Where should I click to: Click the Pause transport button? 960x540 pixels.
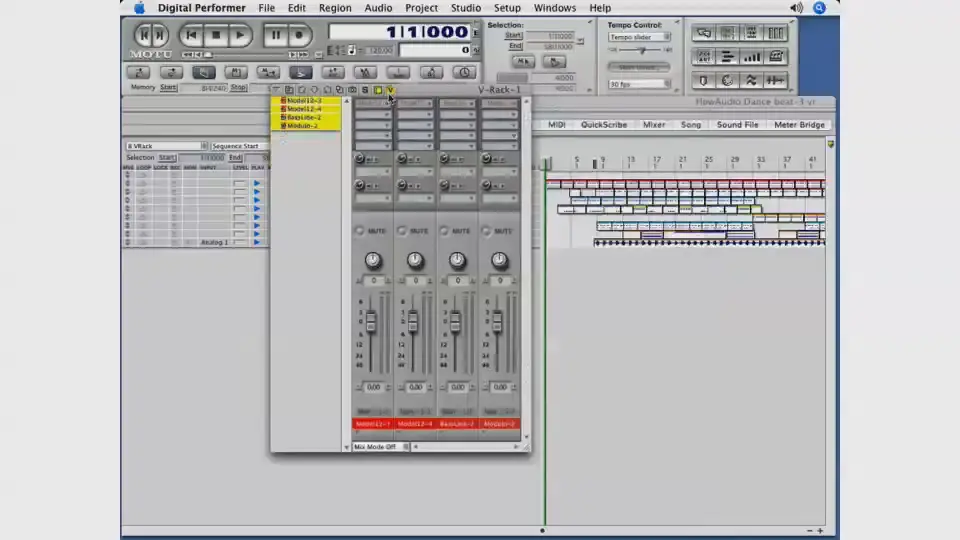tap(276, 36)
